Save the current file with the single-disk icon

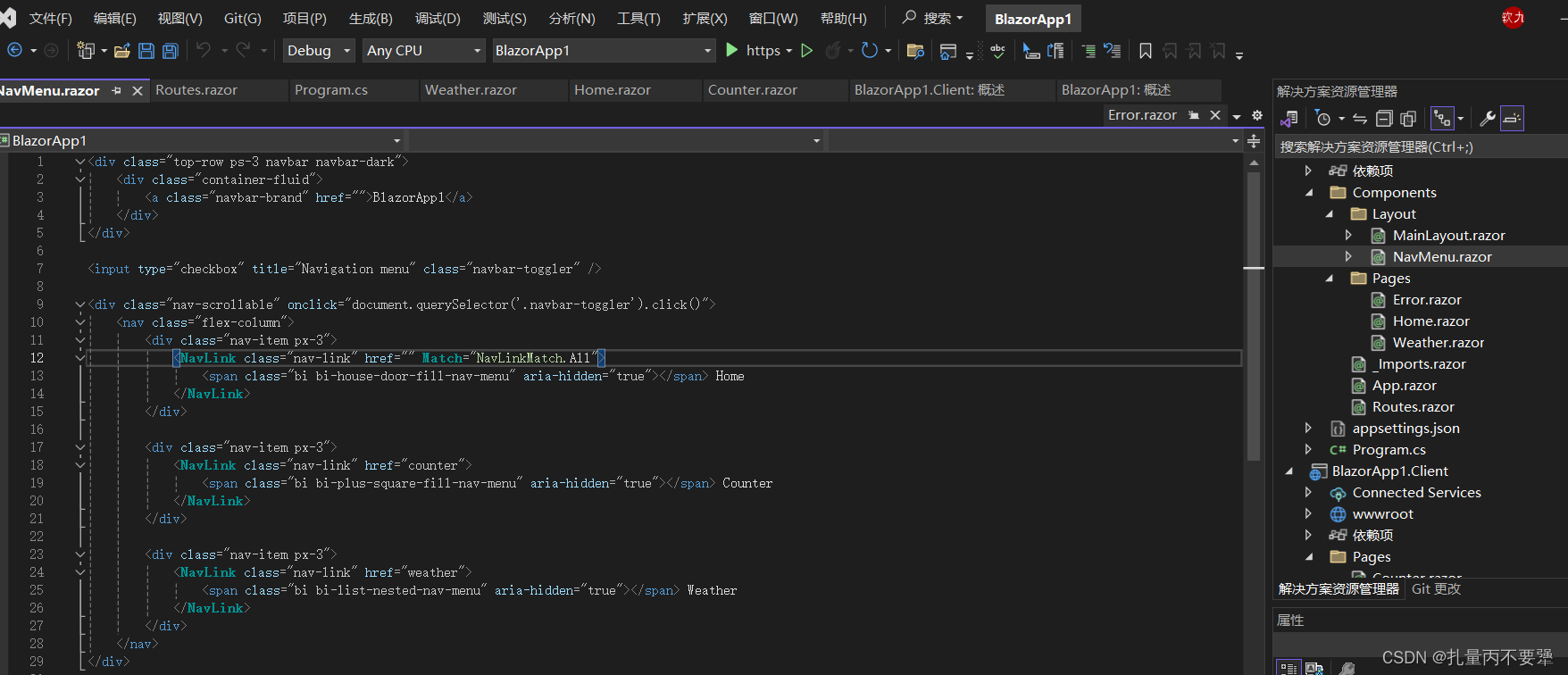[x=146, y=51]
